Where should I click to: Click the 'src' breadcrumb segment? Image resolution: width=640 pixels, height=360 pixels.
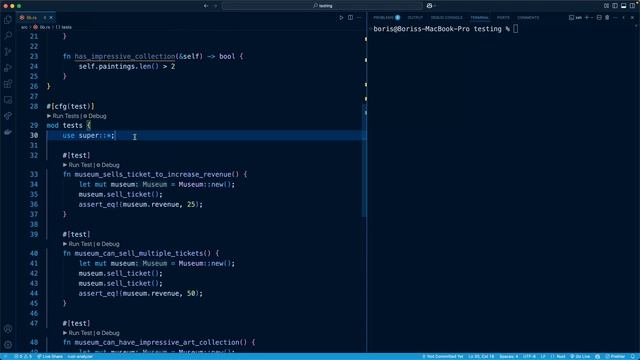pyautogui.click(x=24, y=27)
